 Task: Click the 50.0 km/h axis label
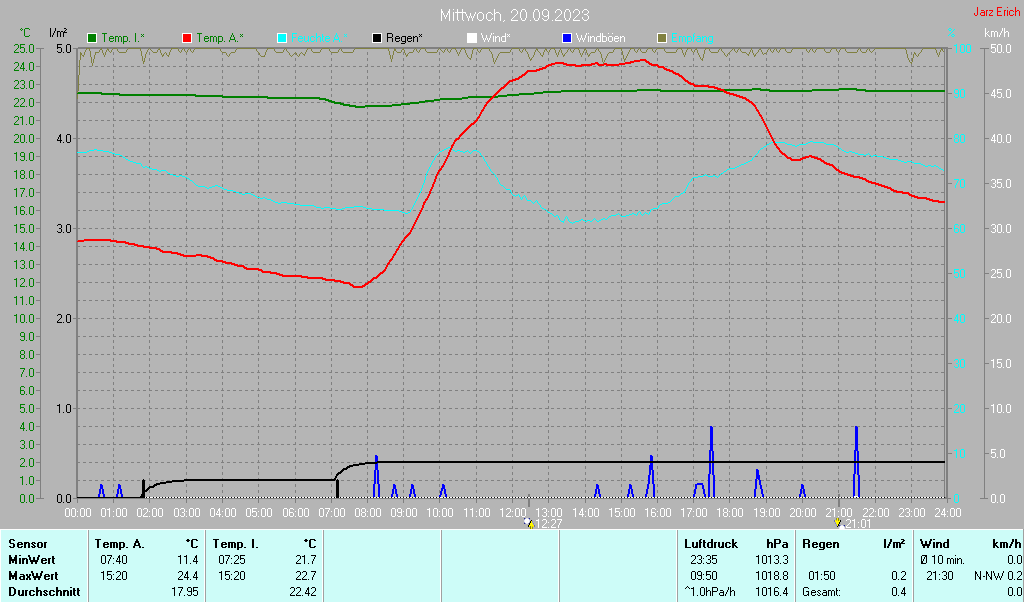pos(1002,49)
